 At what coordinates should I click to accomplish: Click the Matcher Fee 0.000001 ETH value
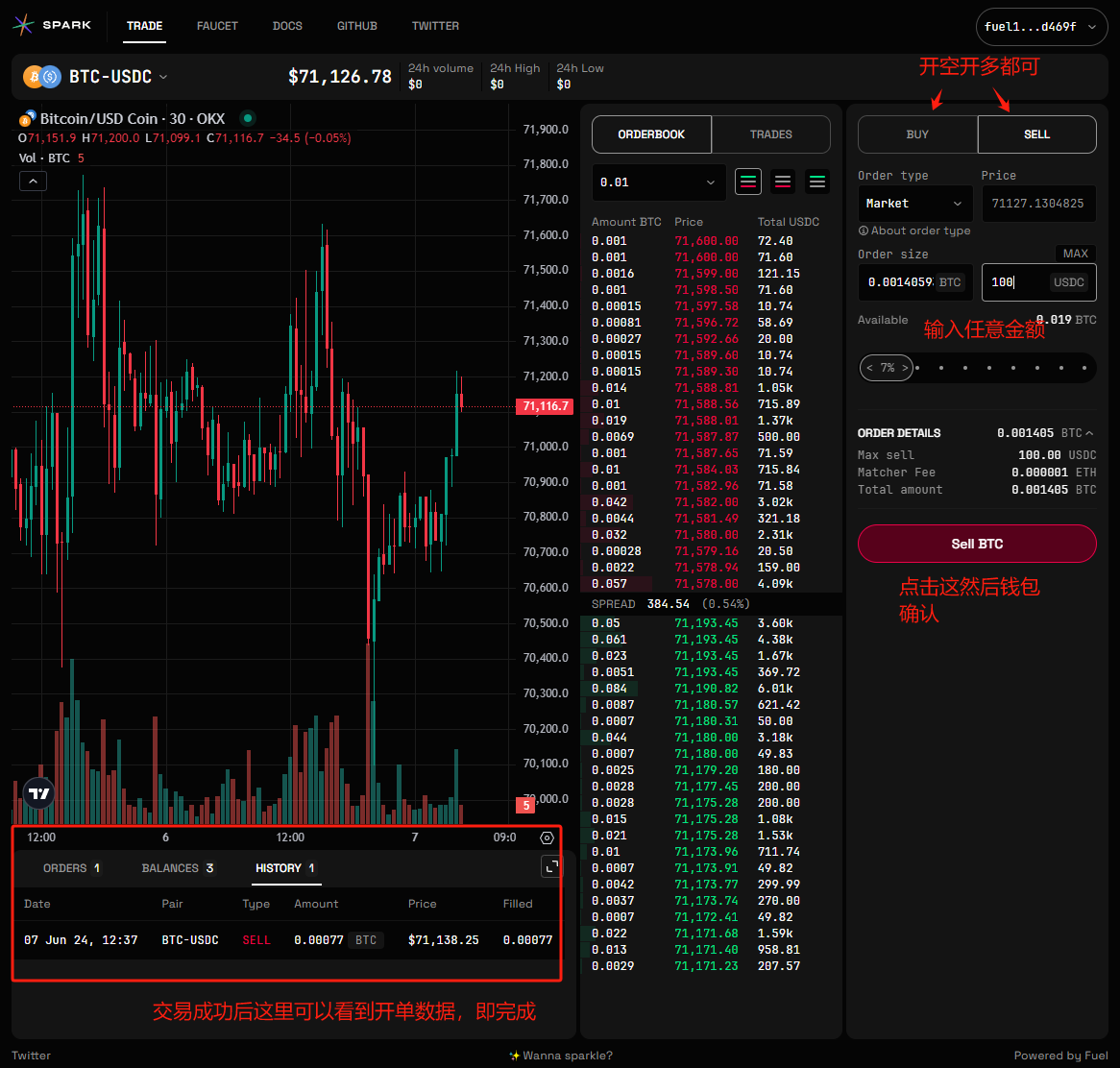tap(1054, 473)
